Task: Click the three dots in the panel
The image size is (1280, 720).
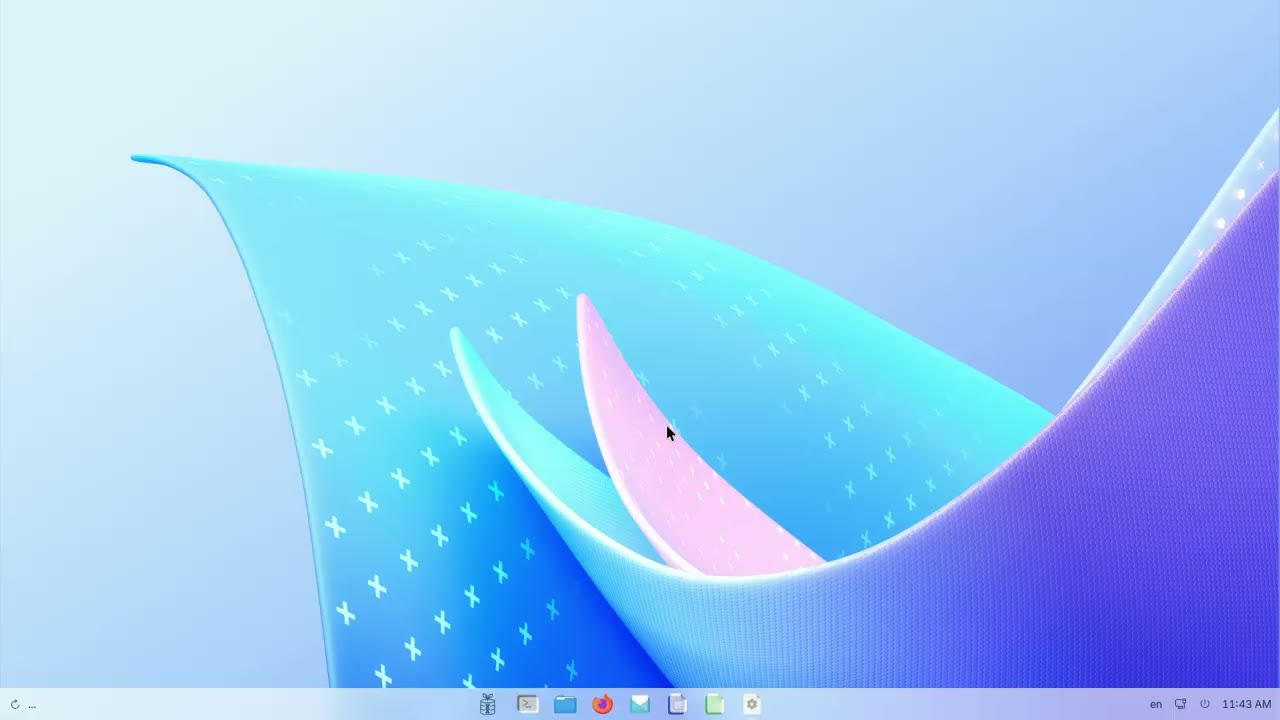Action: point(32,706)
